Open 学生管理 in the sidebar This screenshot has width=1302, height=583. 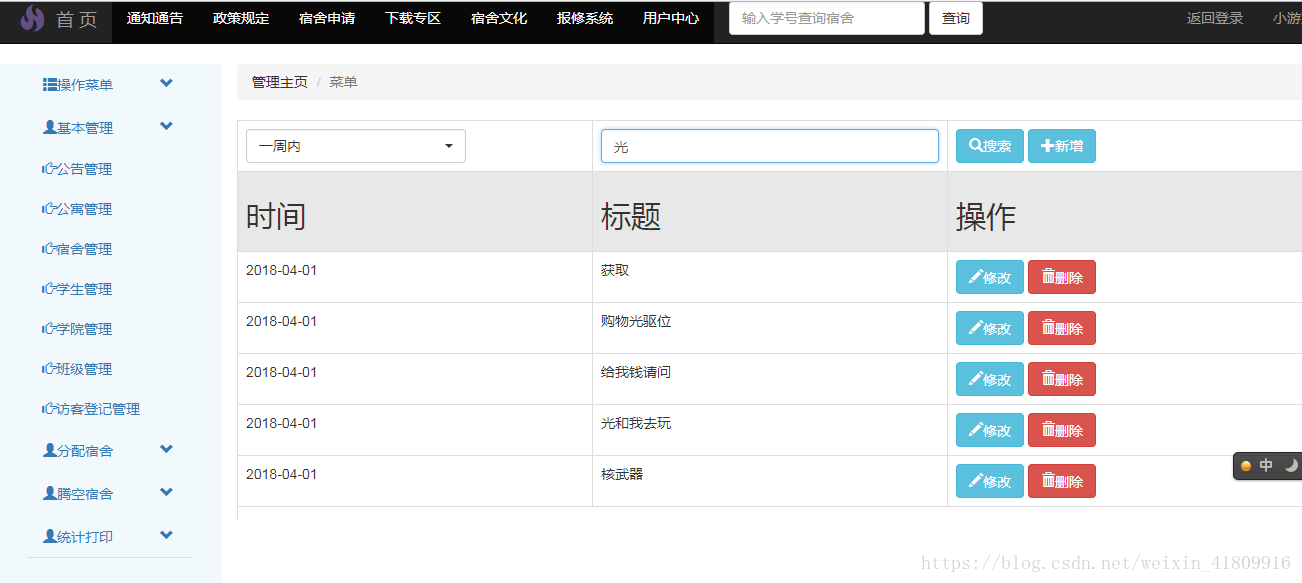(x=84, y=289)
